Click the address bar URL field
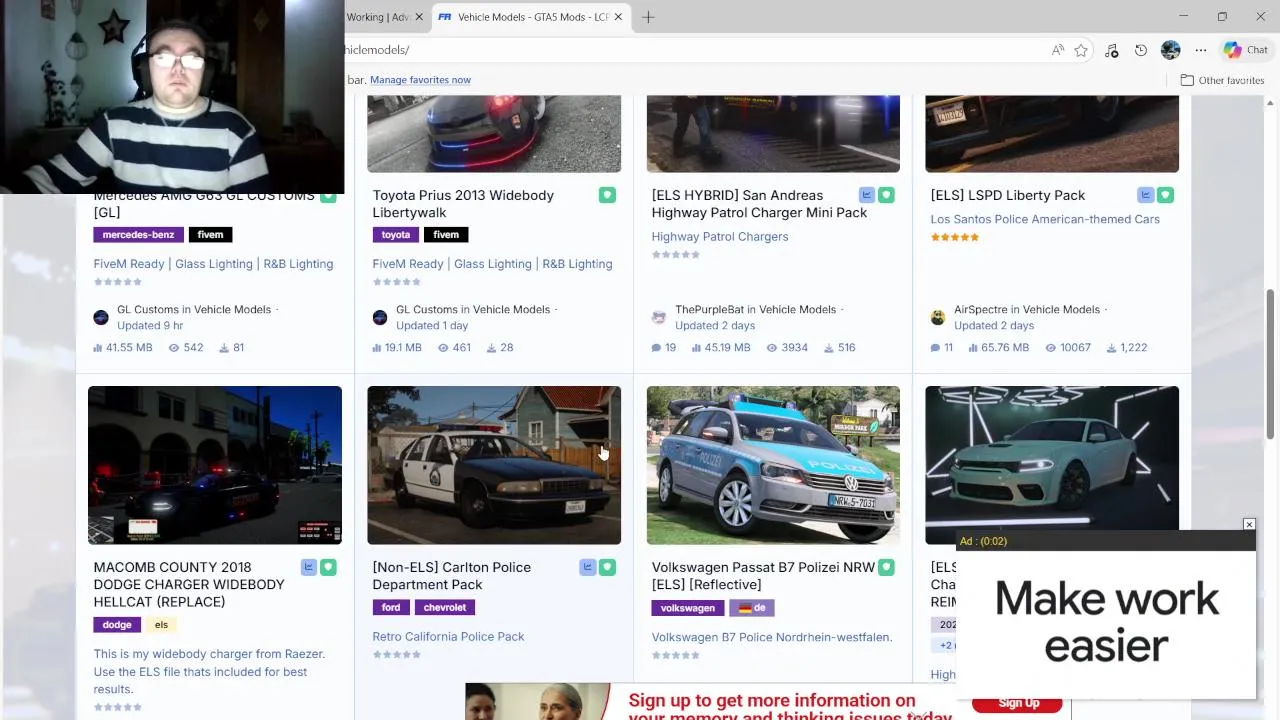The height and width of the screenshot is (720, 1280). tap(690, 50)
